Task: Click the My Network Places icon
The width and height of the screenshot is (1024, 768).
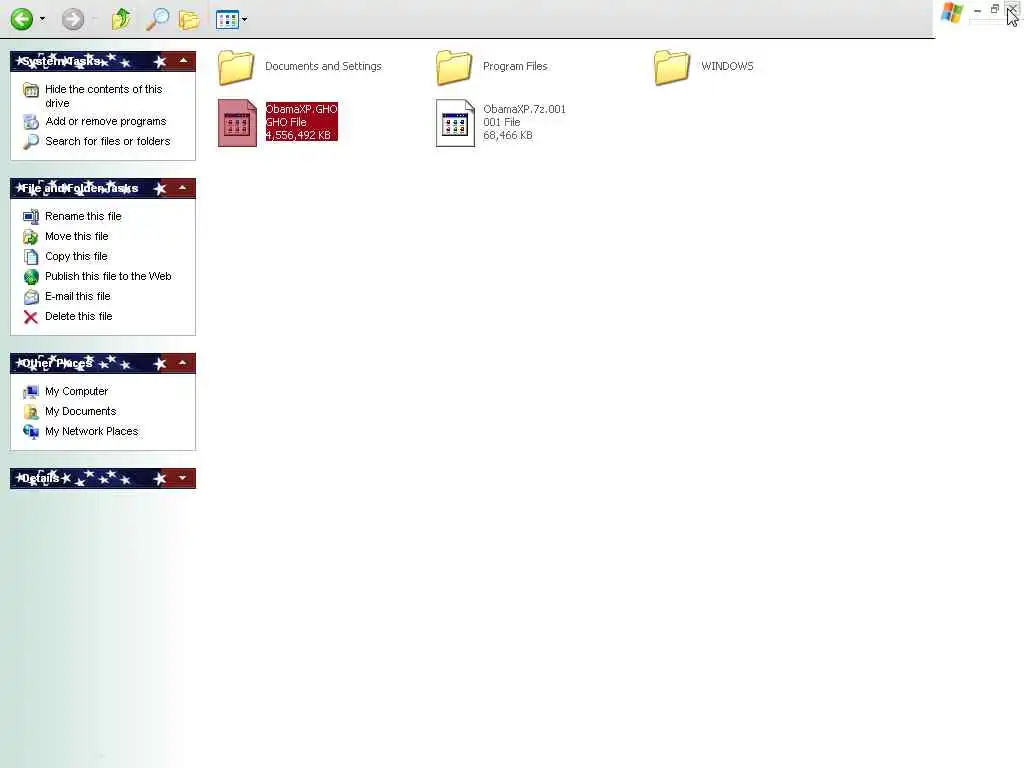Action: click(x=31, y=432)
